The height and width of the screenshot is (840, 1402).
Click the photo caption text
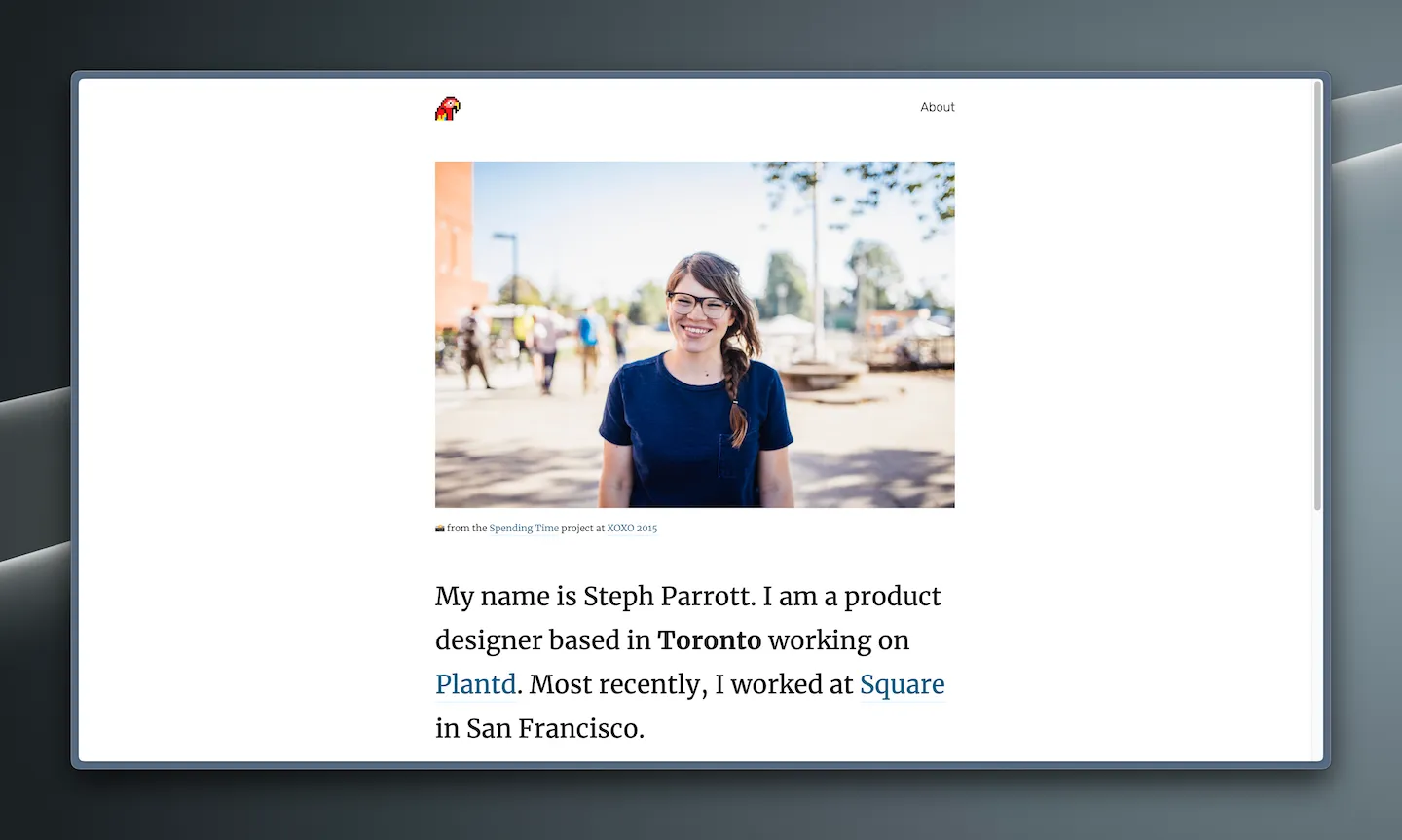pyautogui.click(x=547, y=528)
